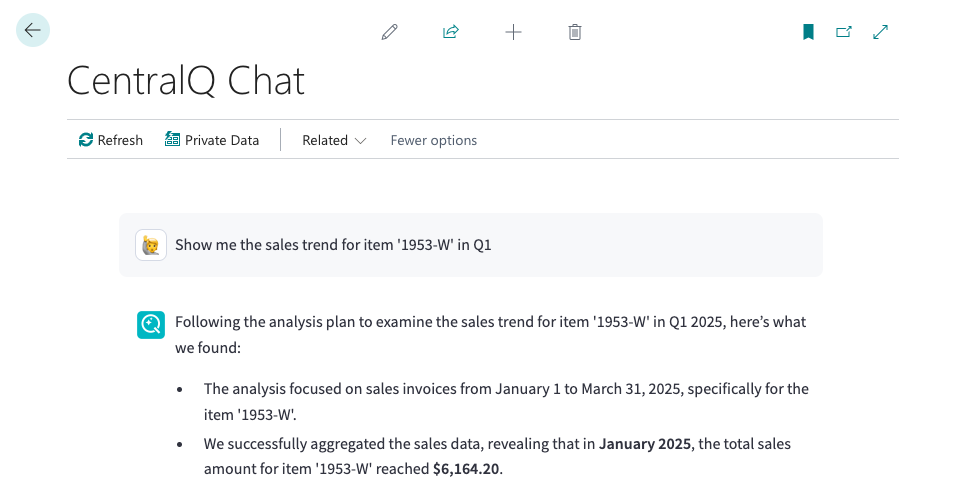
Task: Click the pencil edit icon
Action: click(390, 32)
